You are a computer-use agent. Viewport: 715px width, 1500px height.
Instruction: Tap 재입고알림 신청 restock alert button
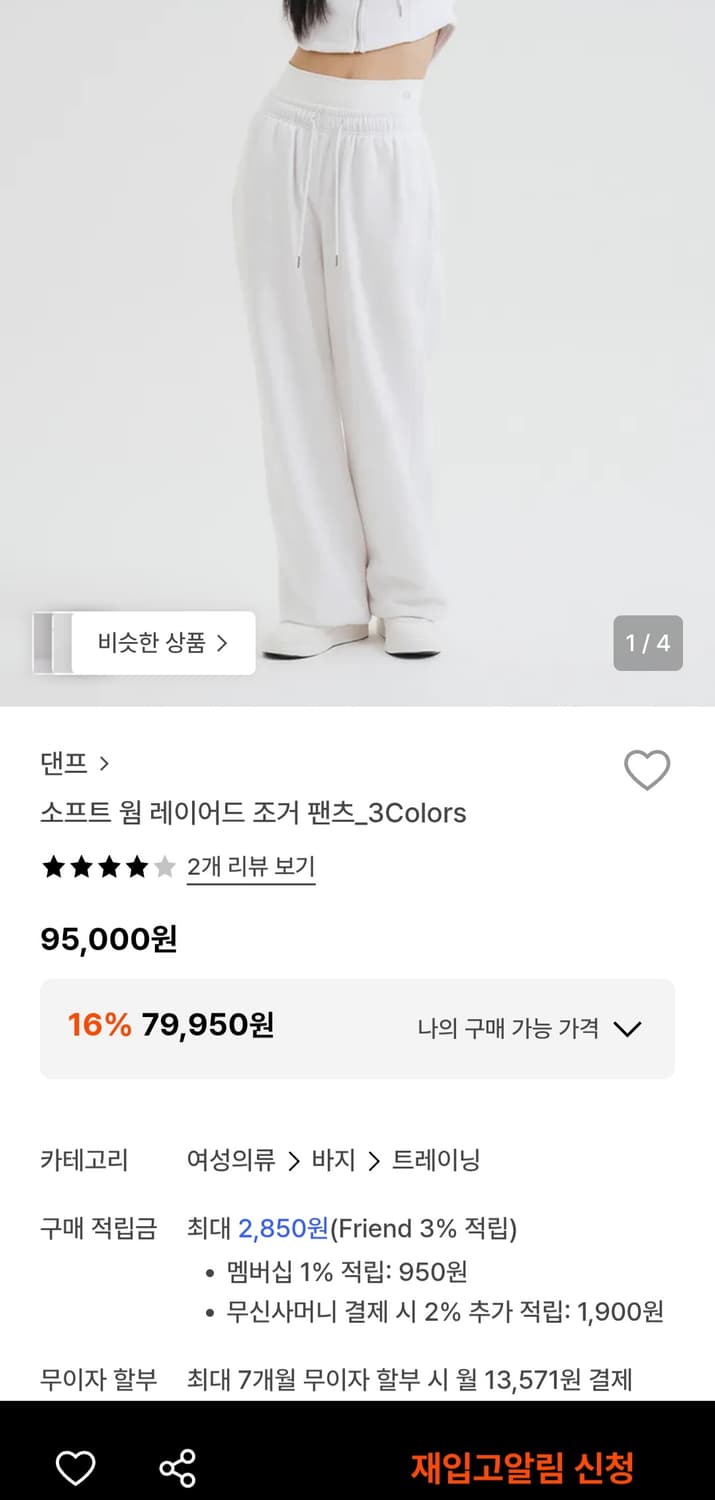pyautogui.click(x=523, y=1467)
